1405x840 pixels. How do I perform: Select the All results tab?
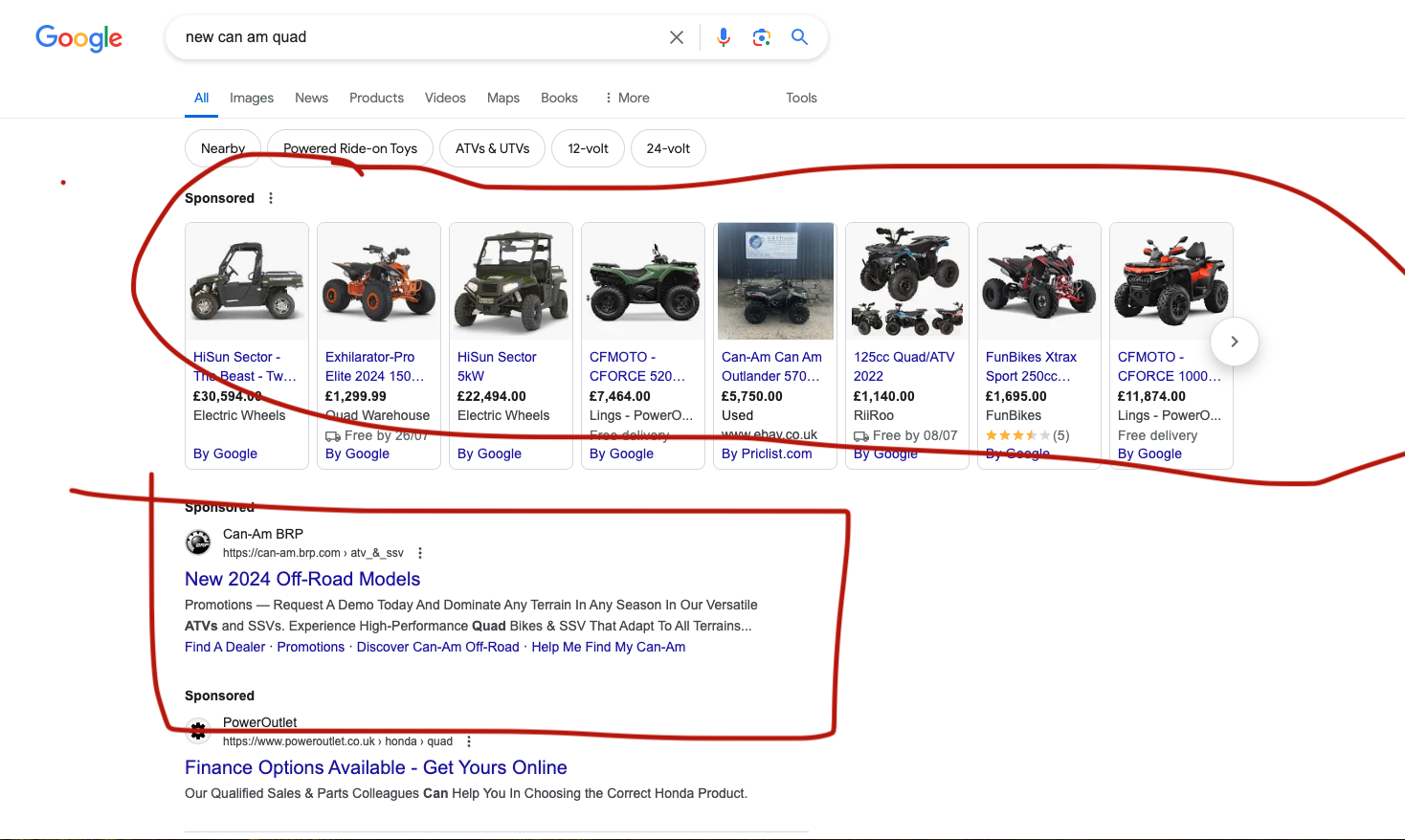[x=201, y=98]
